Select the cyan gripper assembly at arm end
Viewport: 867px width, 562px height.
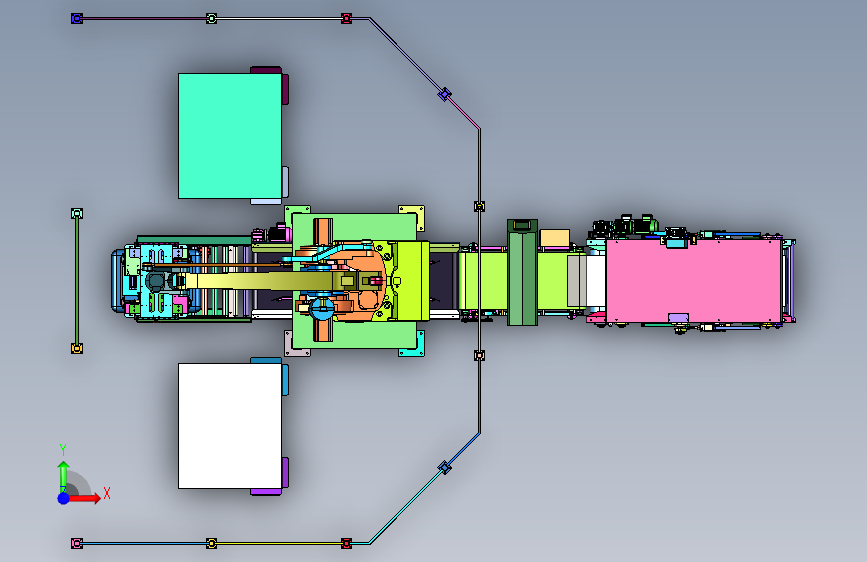tap(158, 282)
